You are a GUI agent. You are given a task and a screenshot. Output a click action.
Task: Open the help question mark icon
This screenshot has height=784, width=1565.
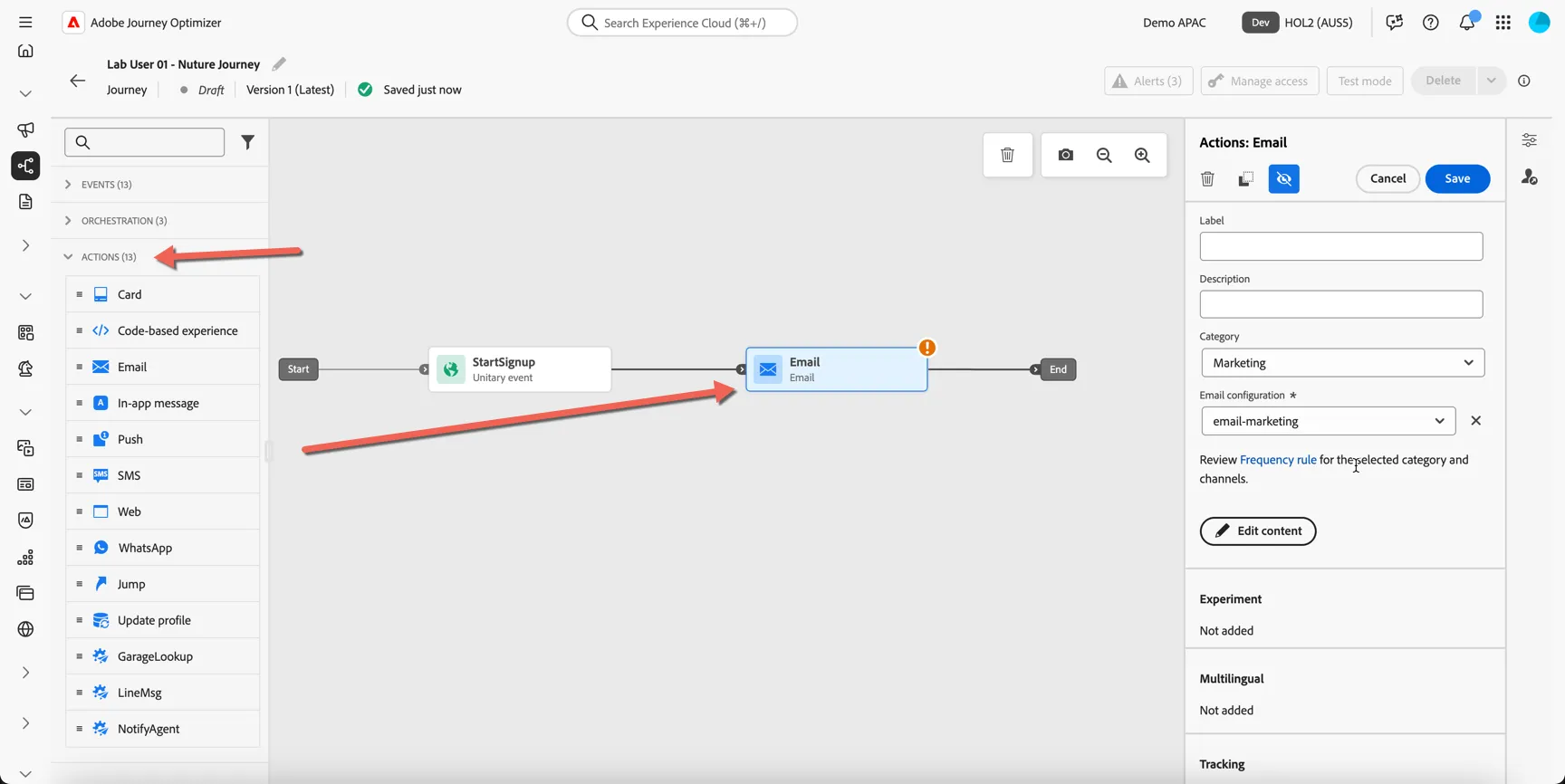tap(1430, 23)
